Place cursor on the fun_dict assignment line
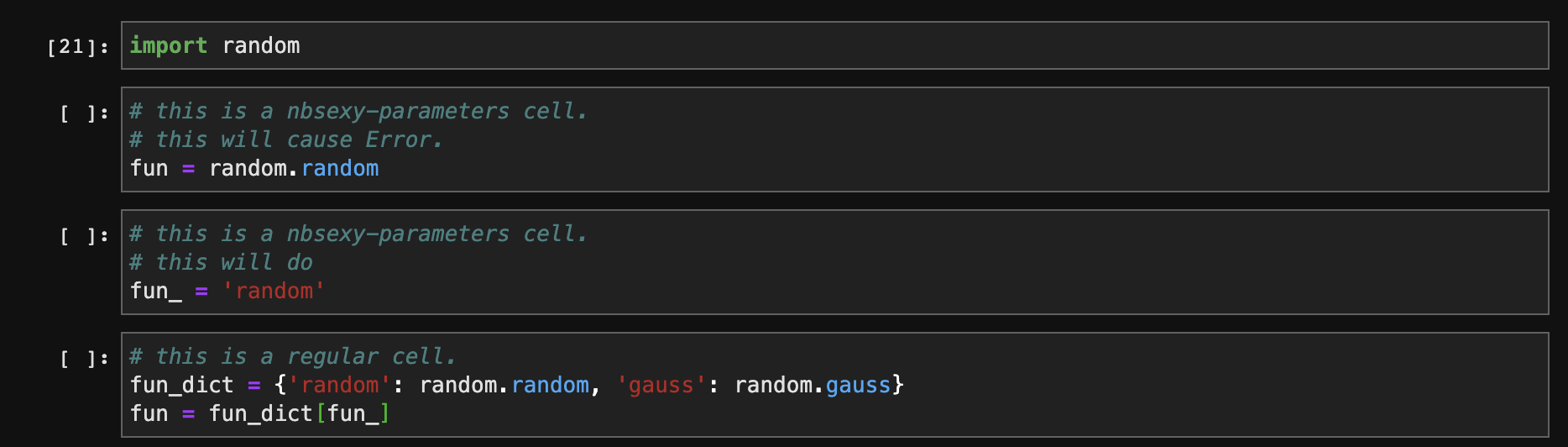 coord(517,385)
